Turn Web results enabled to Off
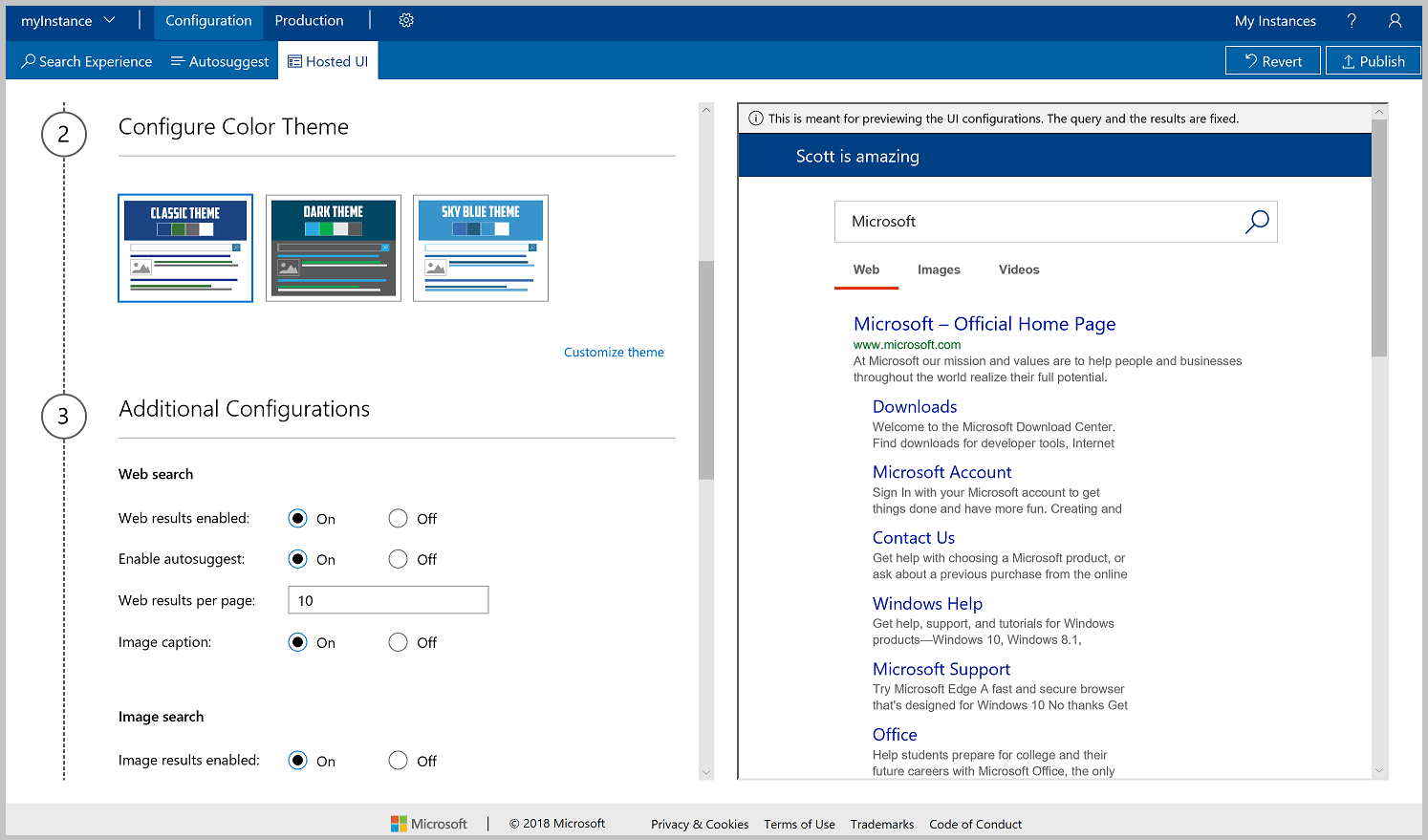Viewport: 1428px width, 840px height. 398,518
